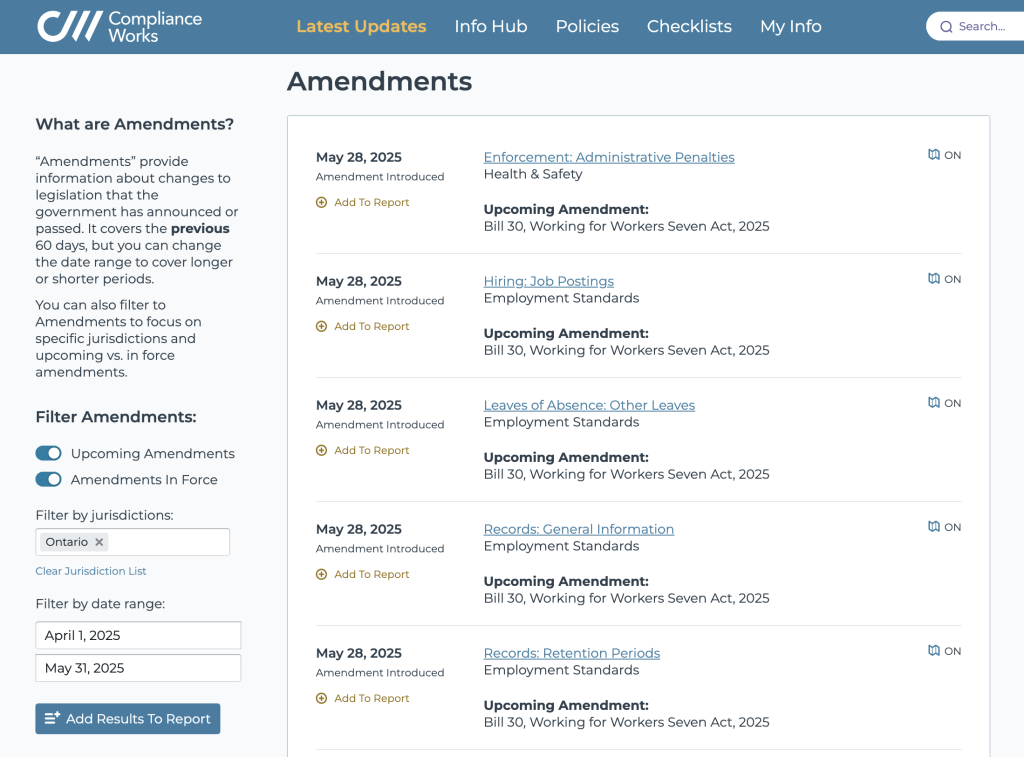This screenshot has width=1024, height=757.
Task: Click the Add To Report plus icon under Enforcement: Administrative Penalties
Action: pyautogui.click(x=321, y=202)
